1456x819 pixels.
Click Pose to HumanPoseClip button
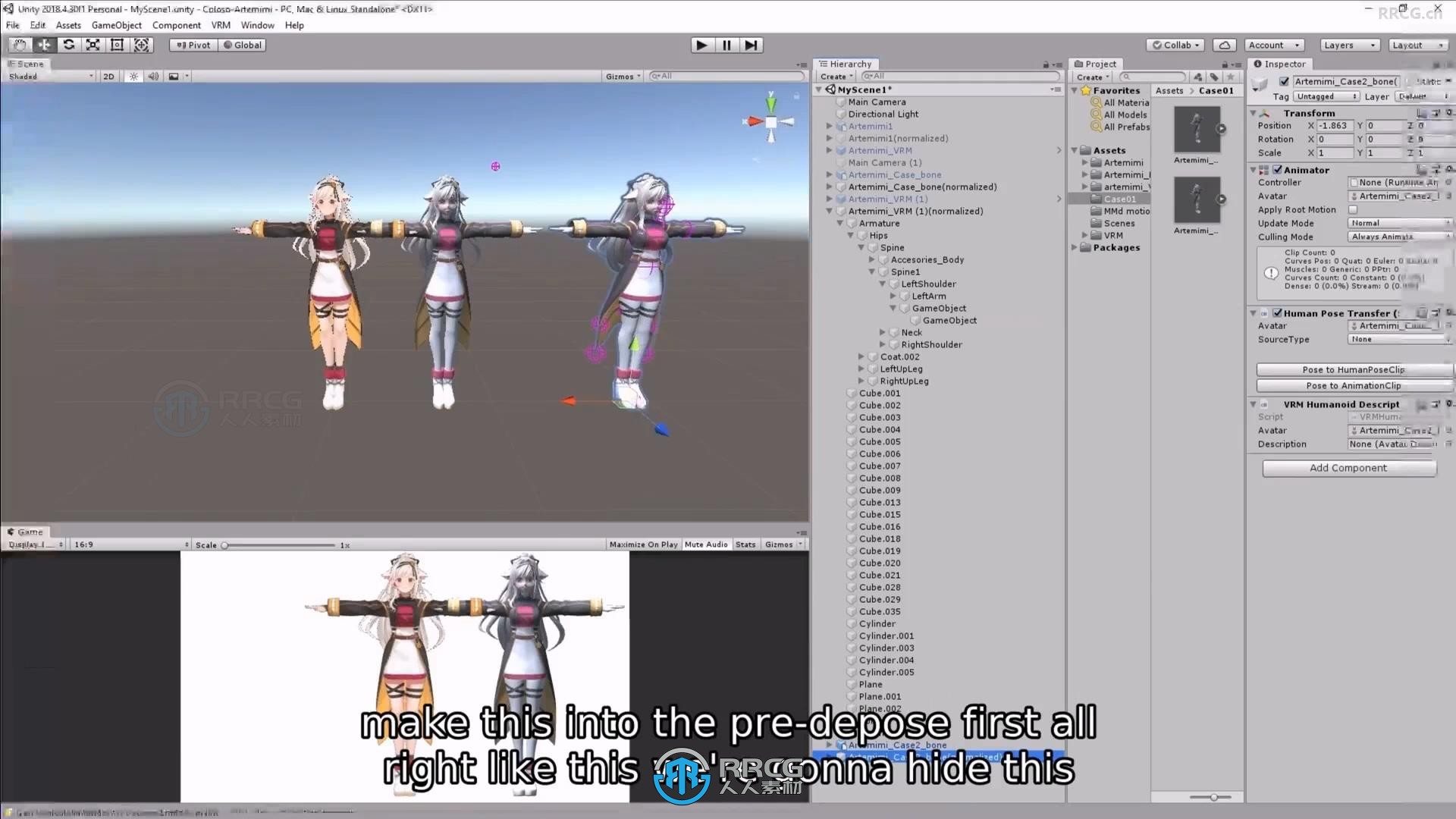(x=1354, y=369)
